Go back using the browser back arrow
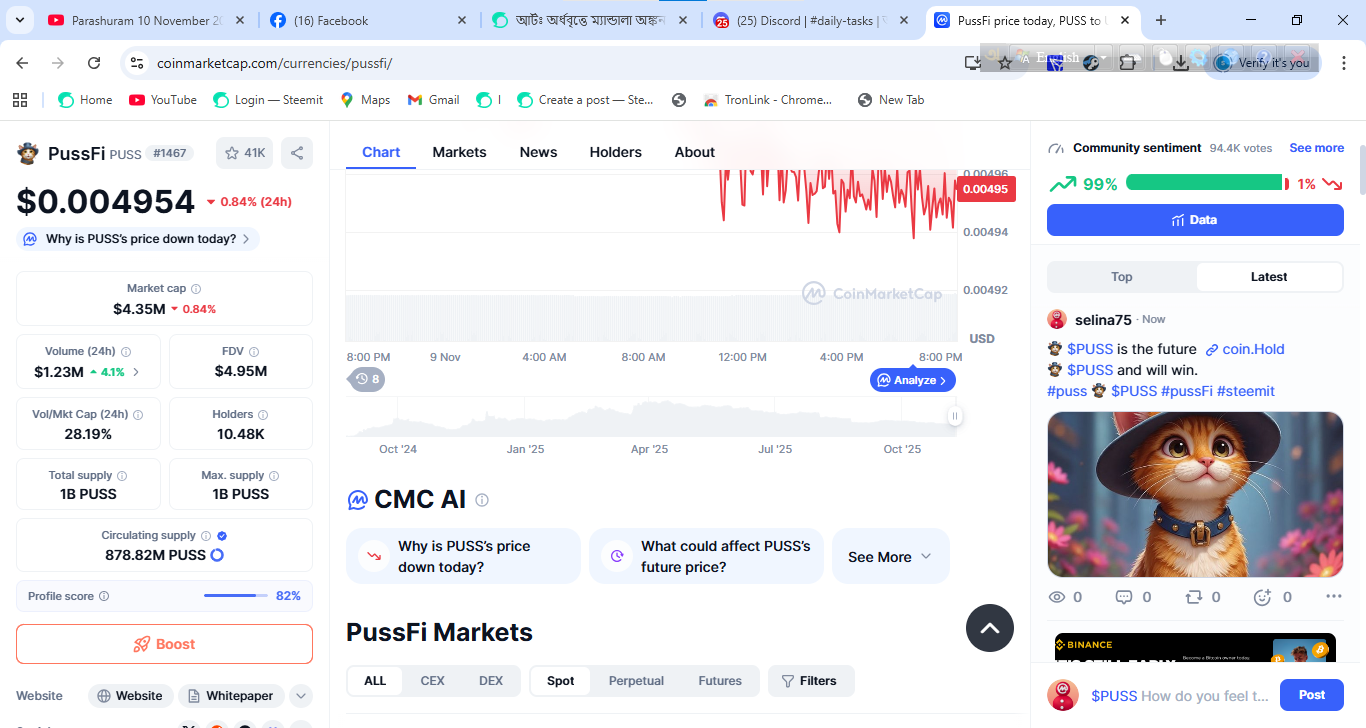This screenshot has height=728, width=1366. click(x=22, y=63)
